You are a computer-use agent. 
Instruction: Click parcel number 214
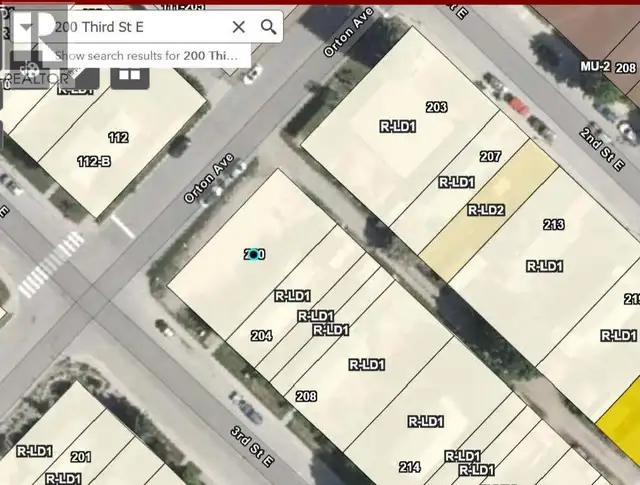click(409, 467)
